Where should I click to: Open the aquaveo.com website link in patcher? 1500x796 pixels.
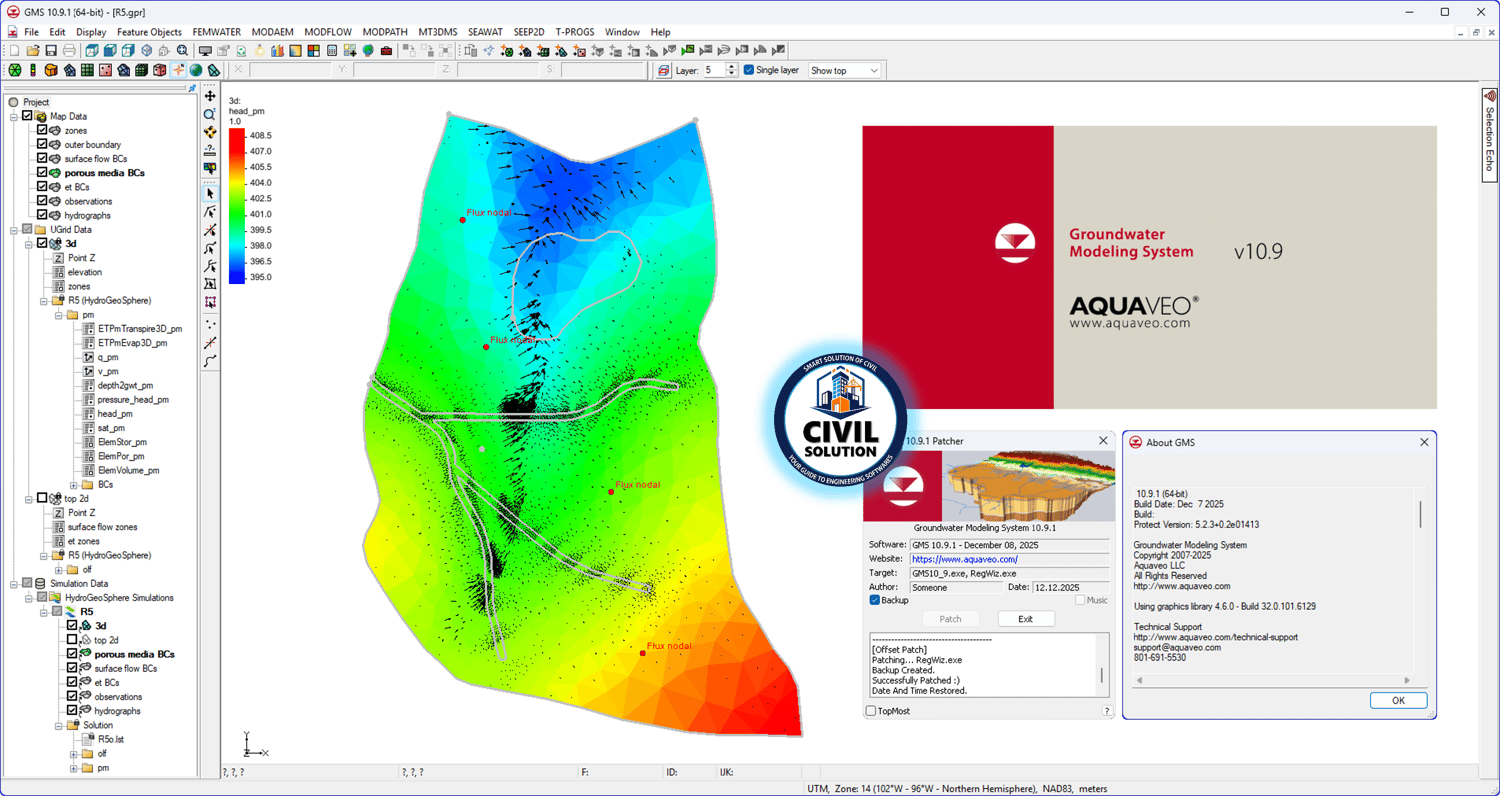click(965, 559)
